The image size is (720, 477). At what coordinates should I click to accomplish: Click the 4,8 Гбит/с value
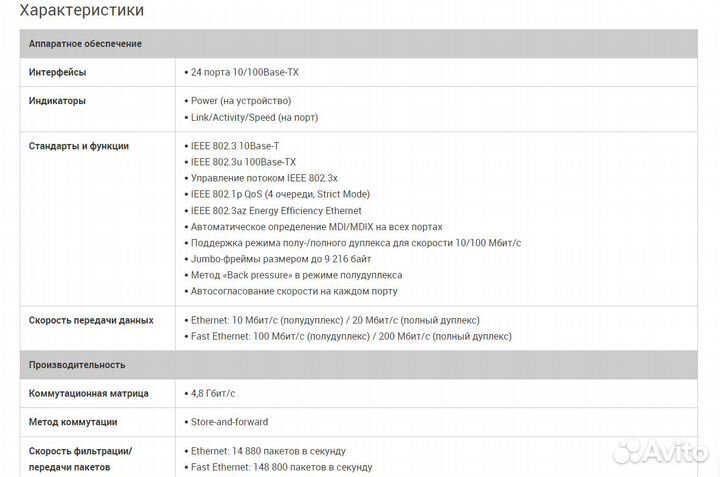pos(215,394)
